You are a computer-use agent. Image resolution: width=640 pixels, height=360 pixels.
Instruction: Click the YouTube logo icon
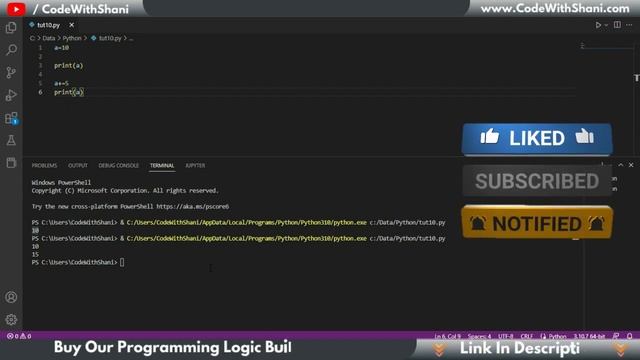16,9
